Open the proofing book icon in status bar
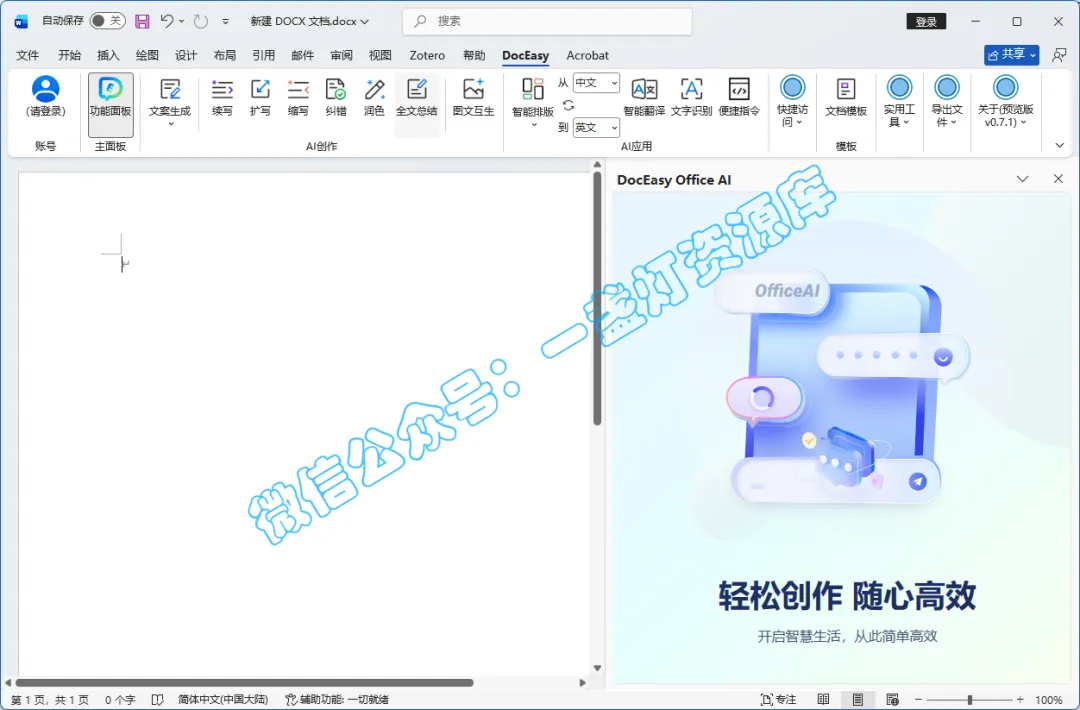 (157, 700)
